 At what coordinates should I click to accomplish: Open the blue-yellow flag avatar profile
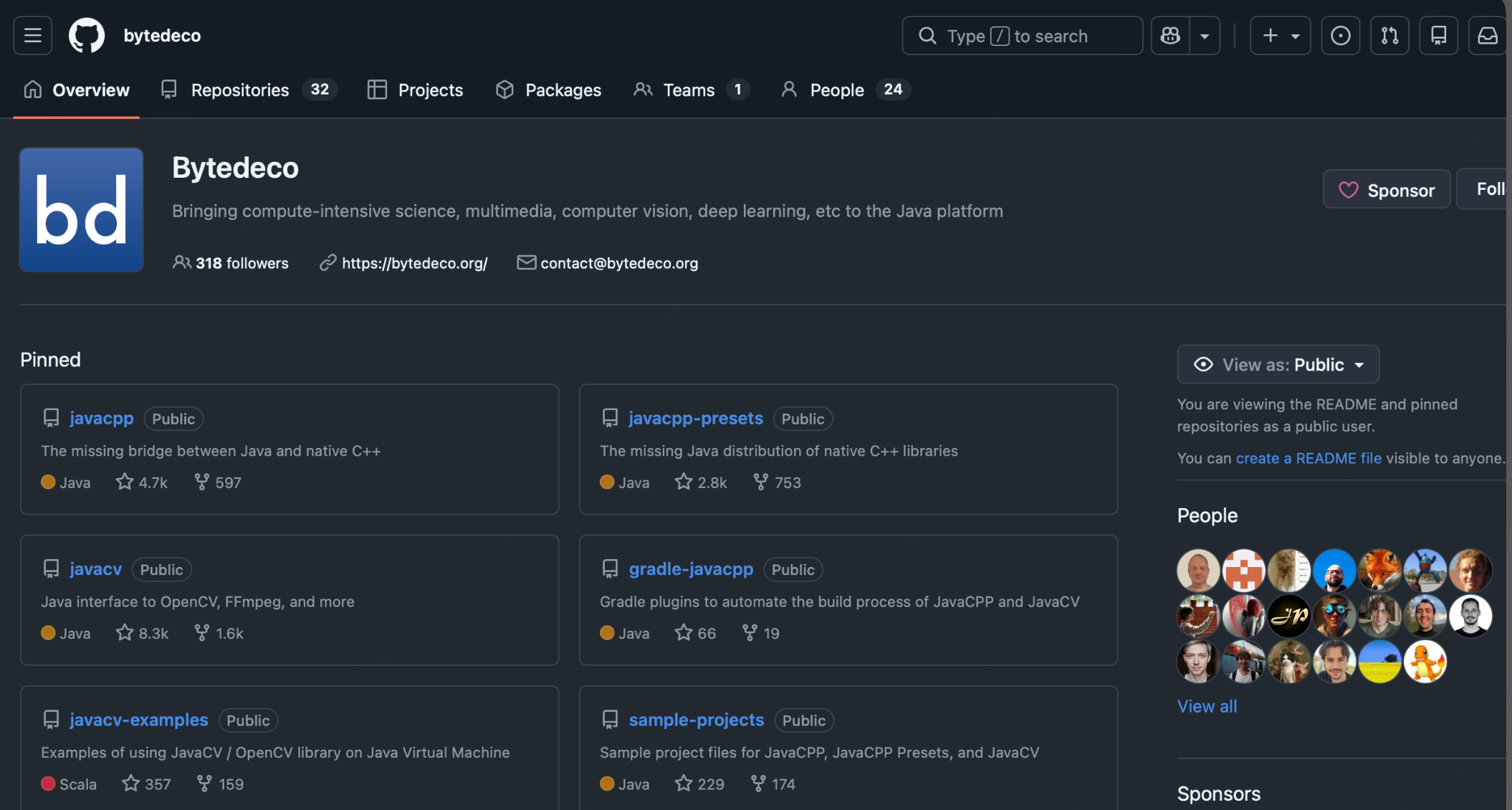click(x=1379, y=662)
